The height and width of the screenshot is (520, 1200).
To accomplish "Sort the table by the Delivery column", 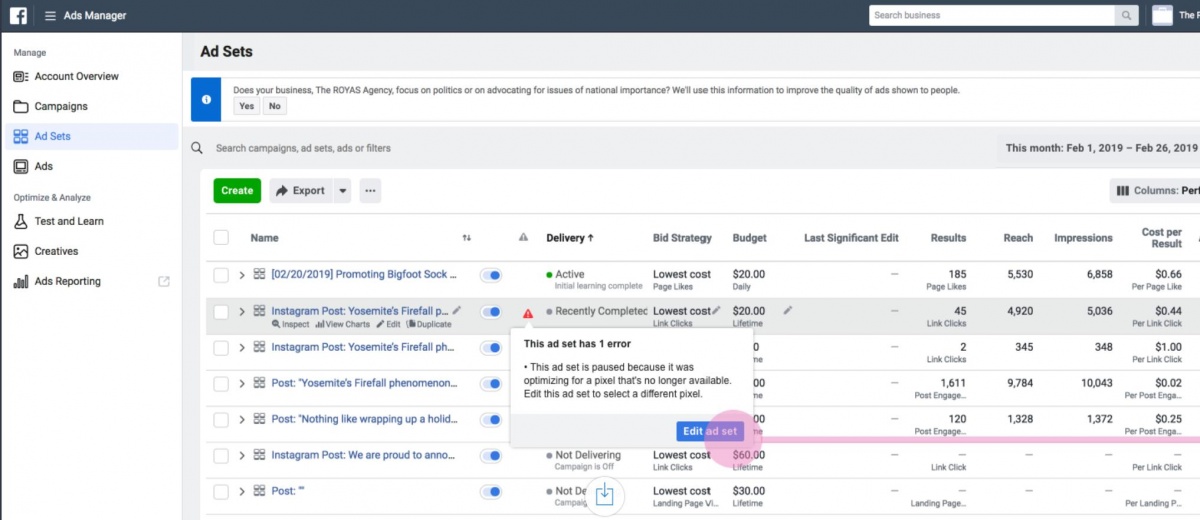I will [570, 238].
